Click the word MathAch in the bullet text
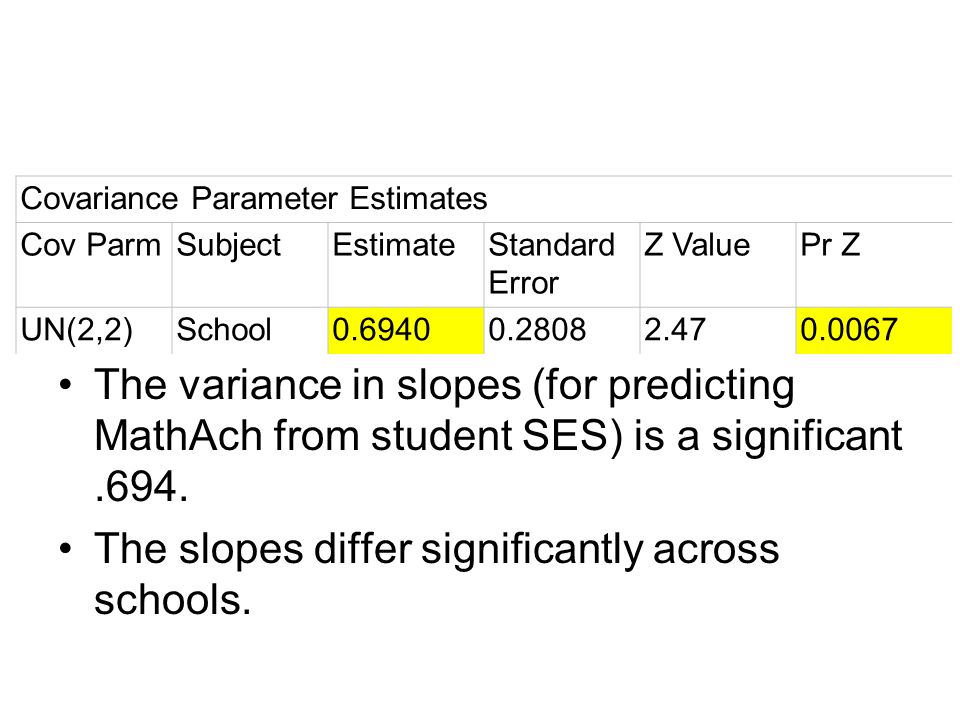The height and width of the screenshot is (720, 960). [178, 436]
